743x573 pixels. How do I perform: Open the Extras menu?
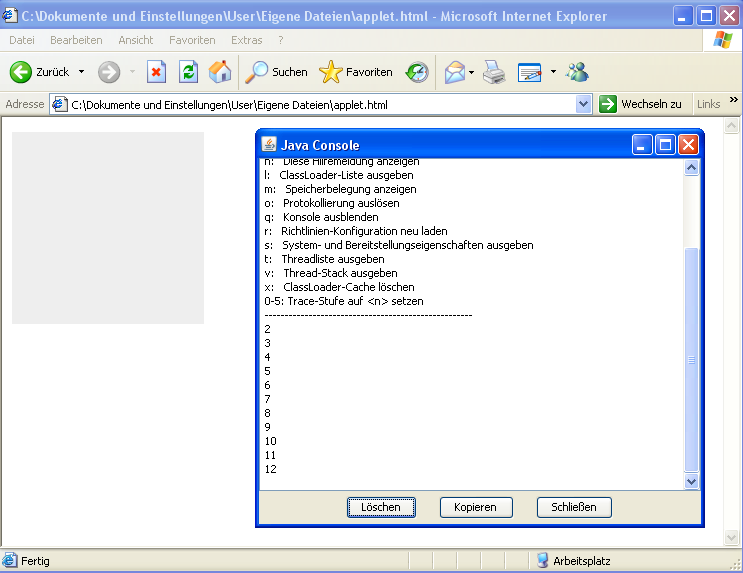246,40
